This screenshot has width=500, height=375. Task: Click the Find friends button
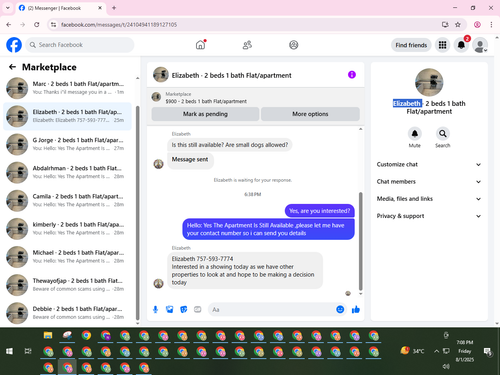click(411, 45)
